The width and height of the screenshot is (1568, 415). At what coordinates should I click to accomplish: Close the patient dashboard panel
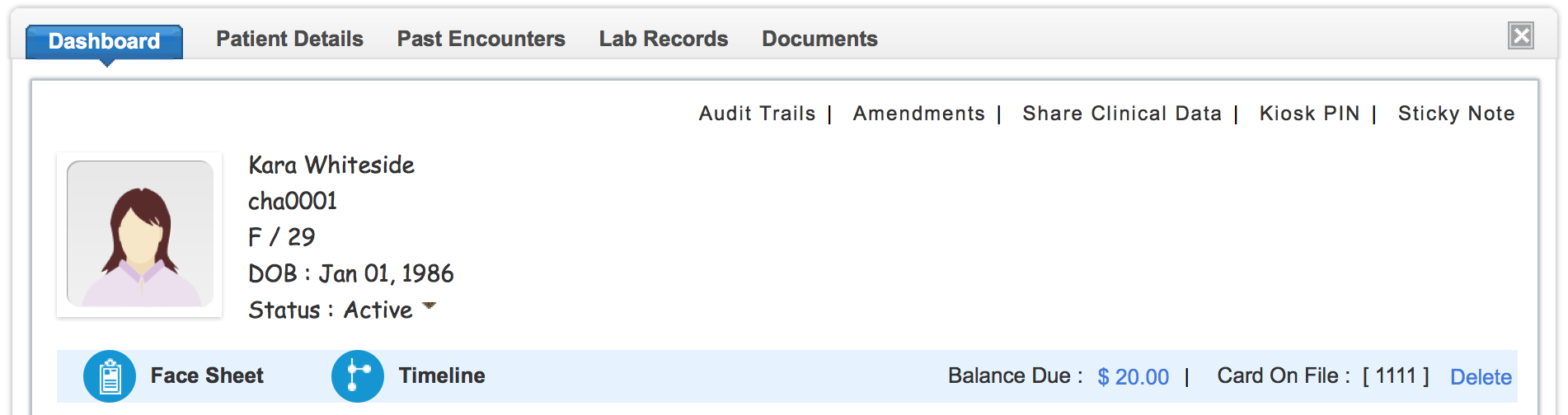(x=1521, y=35)
